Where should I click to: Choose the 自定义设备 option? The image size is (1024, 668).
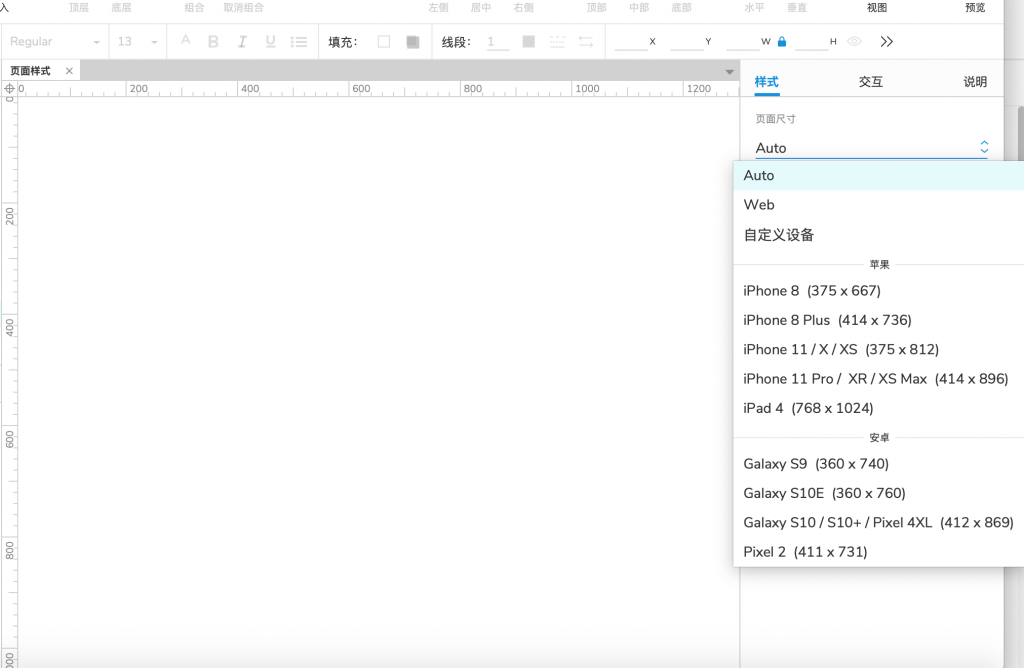click(779, 235)
